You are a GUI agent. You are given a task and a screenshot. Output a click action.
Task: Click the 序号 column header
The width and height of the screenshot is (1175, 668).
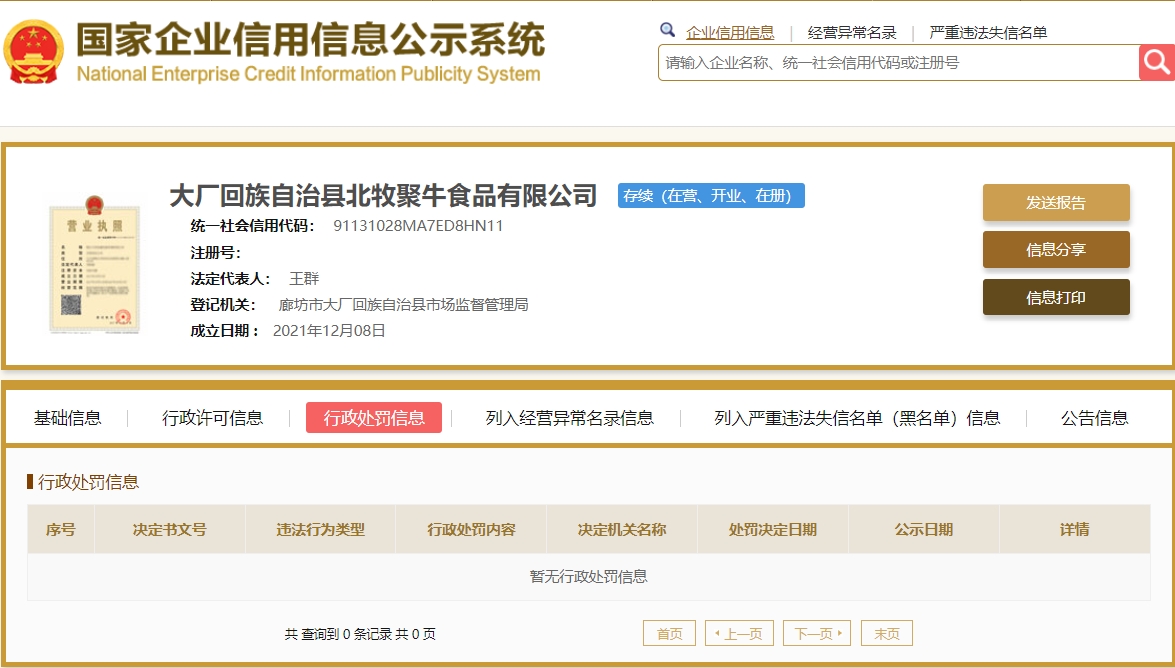[x=61, y=529]
